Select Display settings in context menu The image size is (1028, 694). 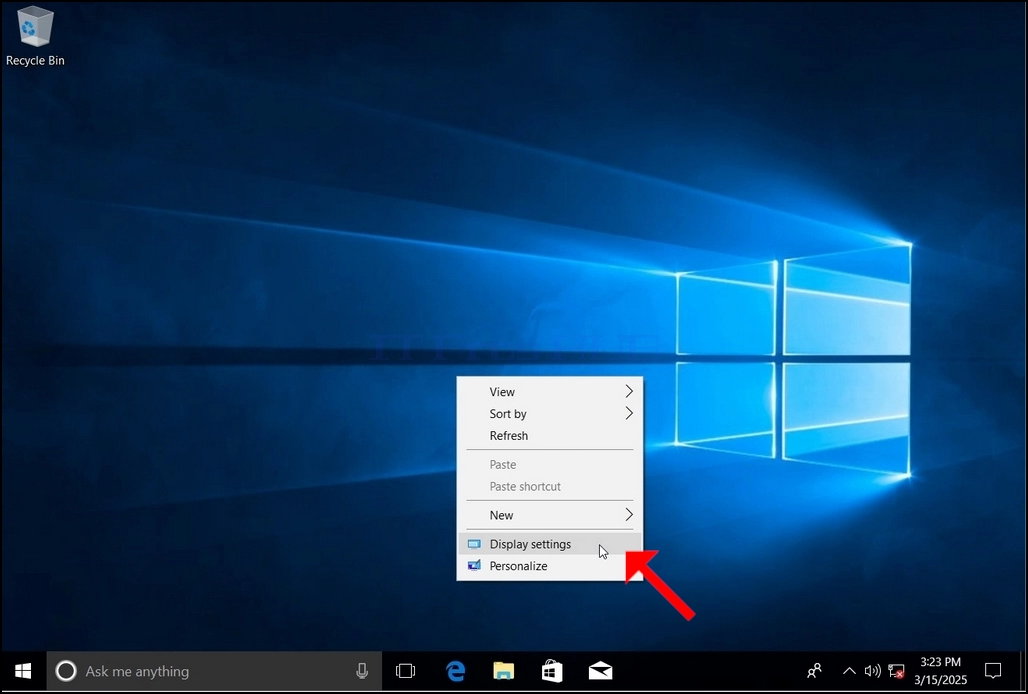pyautogui.click(x=549, y=544)
